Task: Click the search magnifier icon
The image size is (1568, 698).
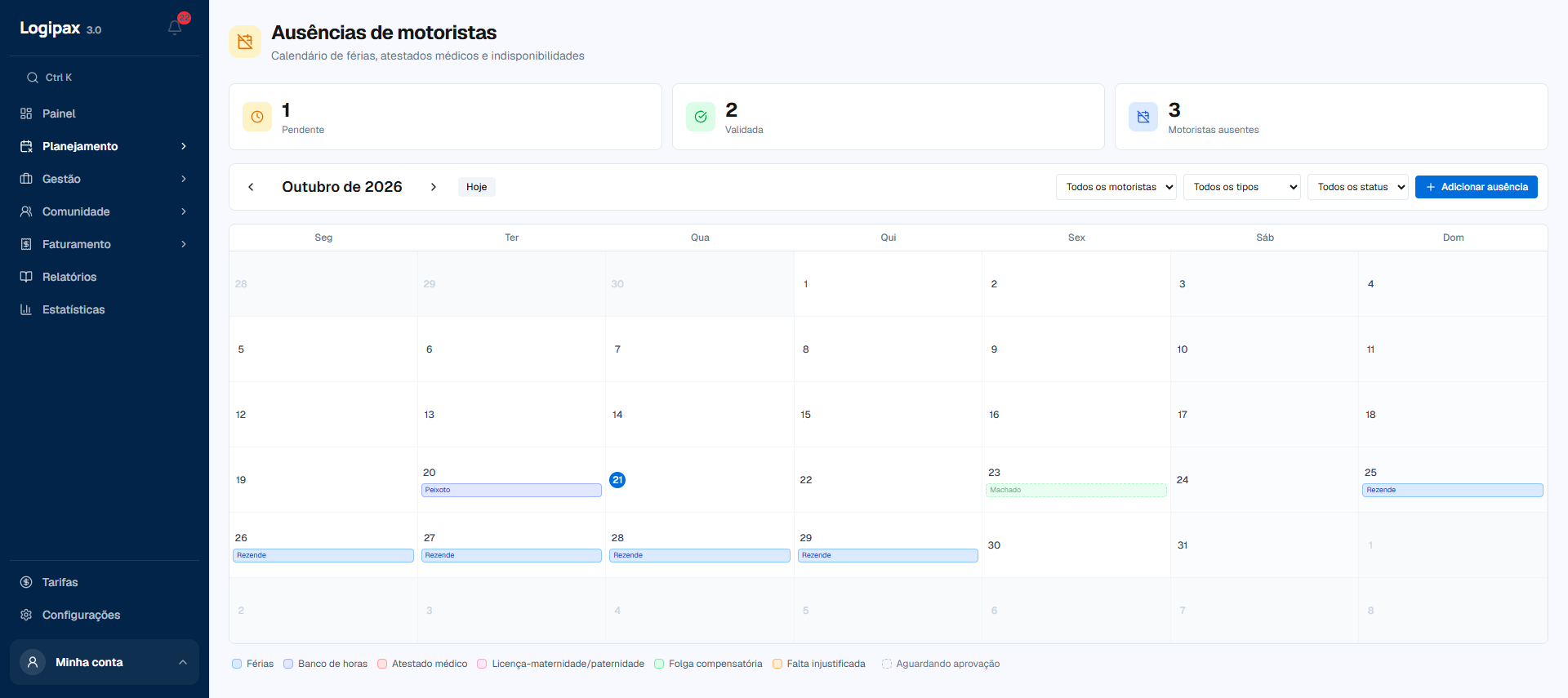Action: pyautogui.click(x=33, y=78)
